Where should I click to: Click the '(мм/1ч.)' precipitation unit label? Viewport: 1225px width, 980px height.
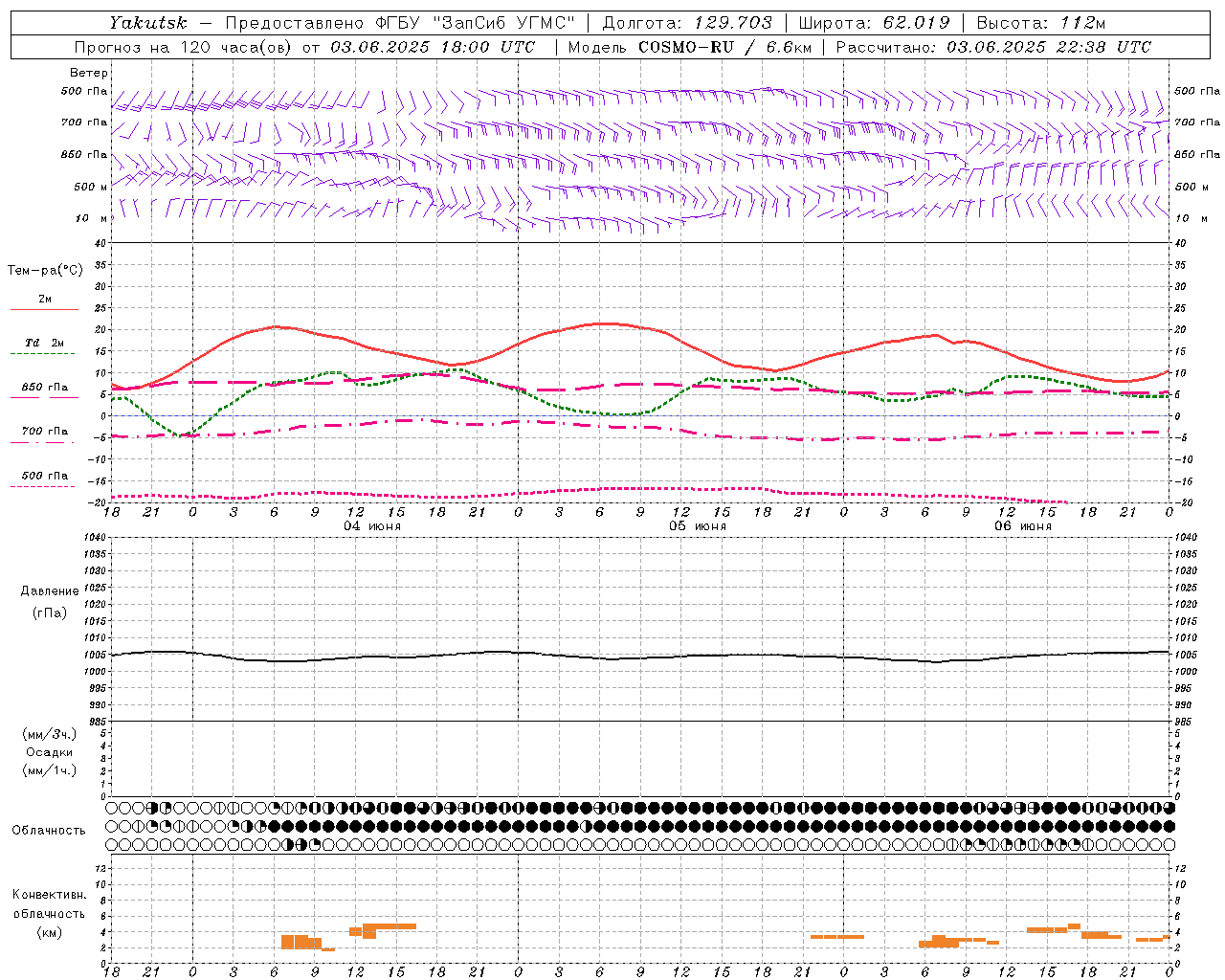50,770
